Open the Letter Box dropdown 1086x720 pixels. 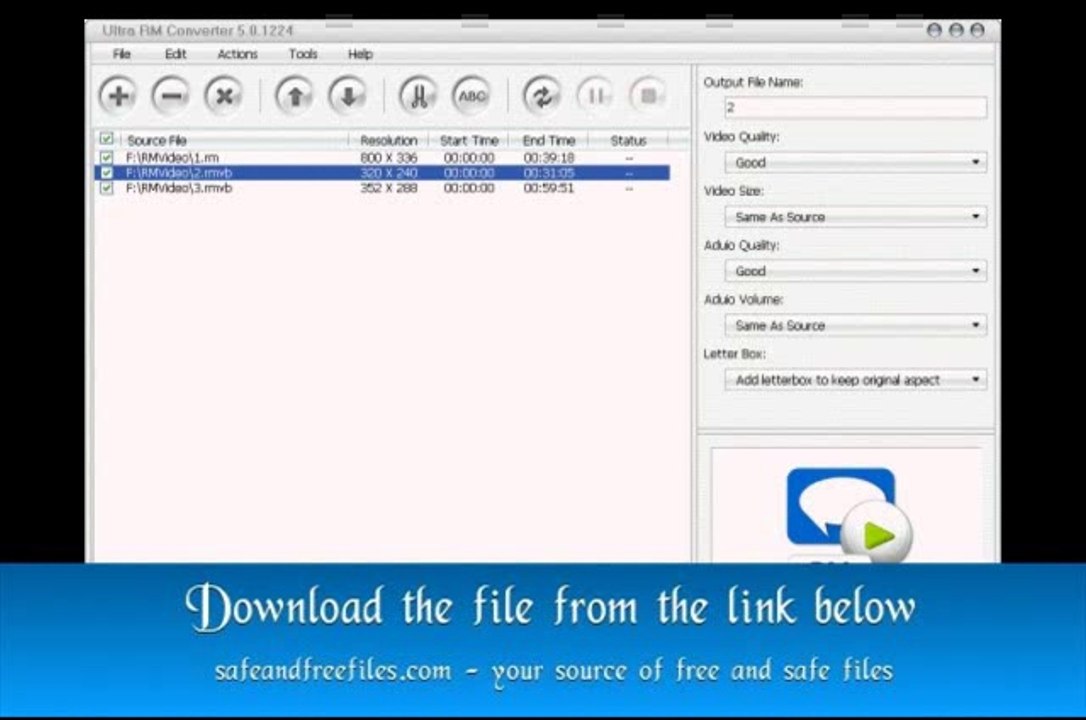(855, 379)
